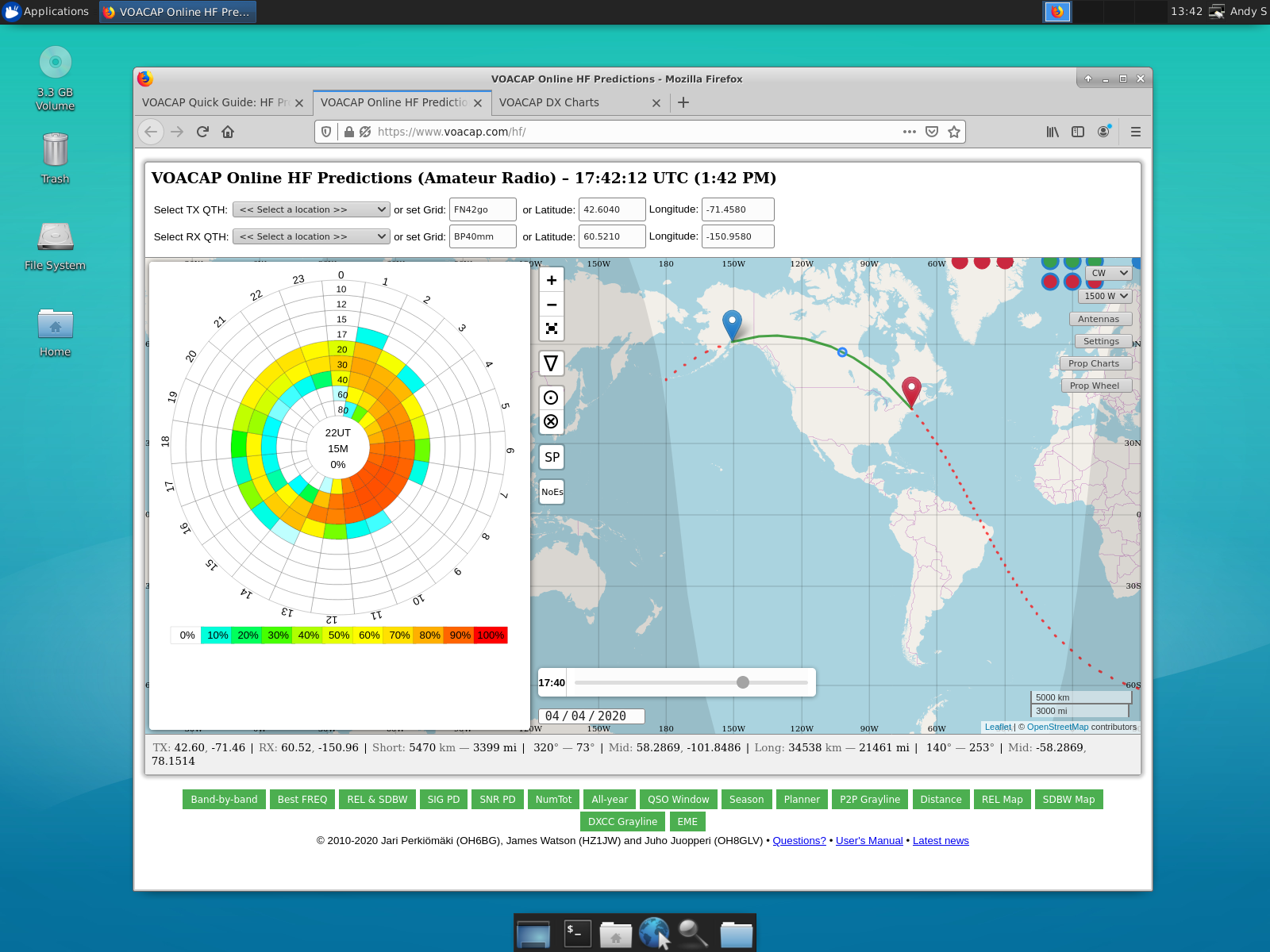Open Firefox account menu
The height and width of the screenshot is (952, 1270).
[x=1103, y=132]
